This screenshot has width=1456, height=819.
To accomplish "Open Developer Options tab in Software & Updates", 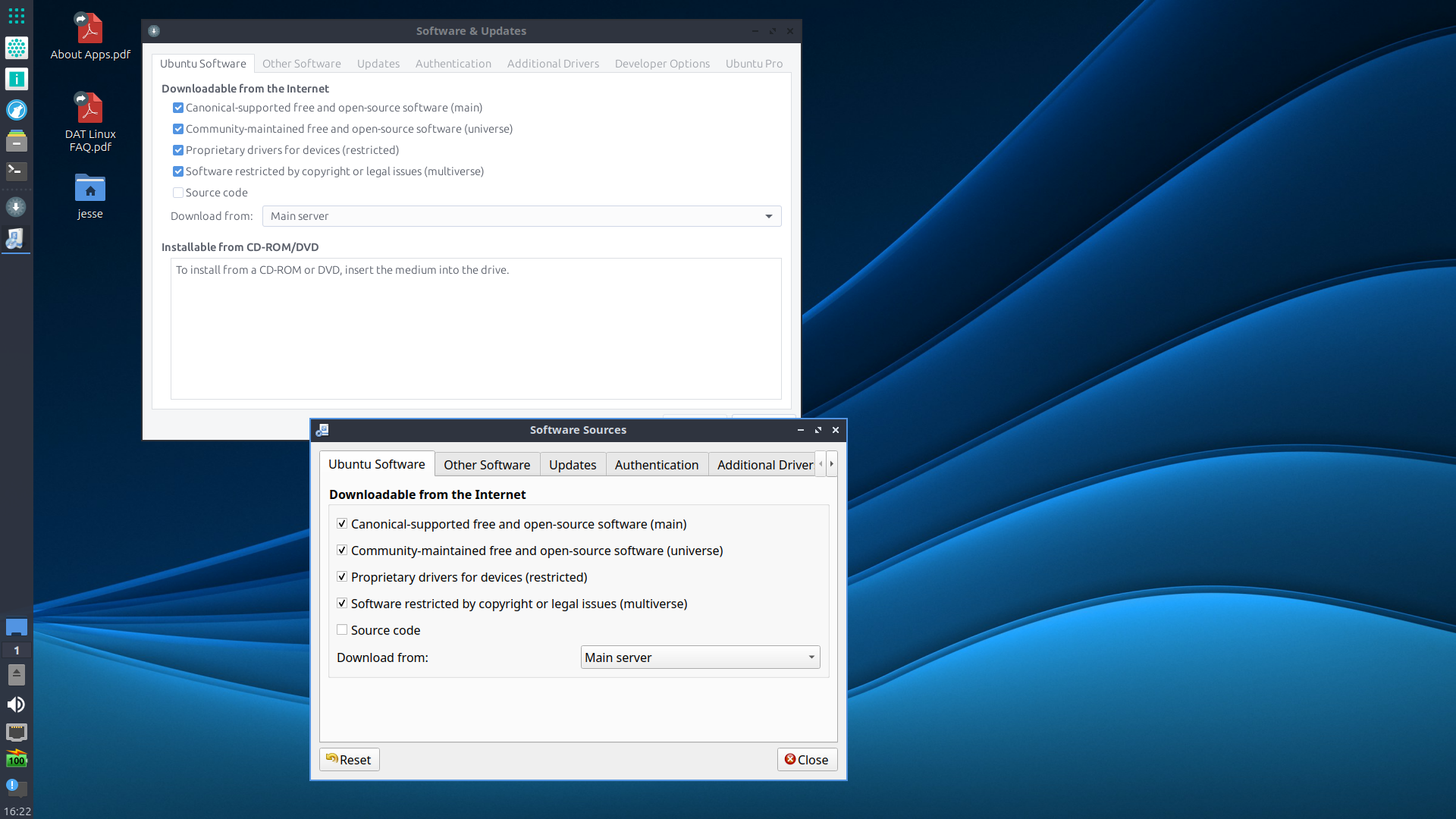I will (662, 64).
